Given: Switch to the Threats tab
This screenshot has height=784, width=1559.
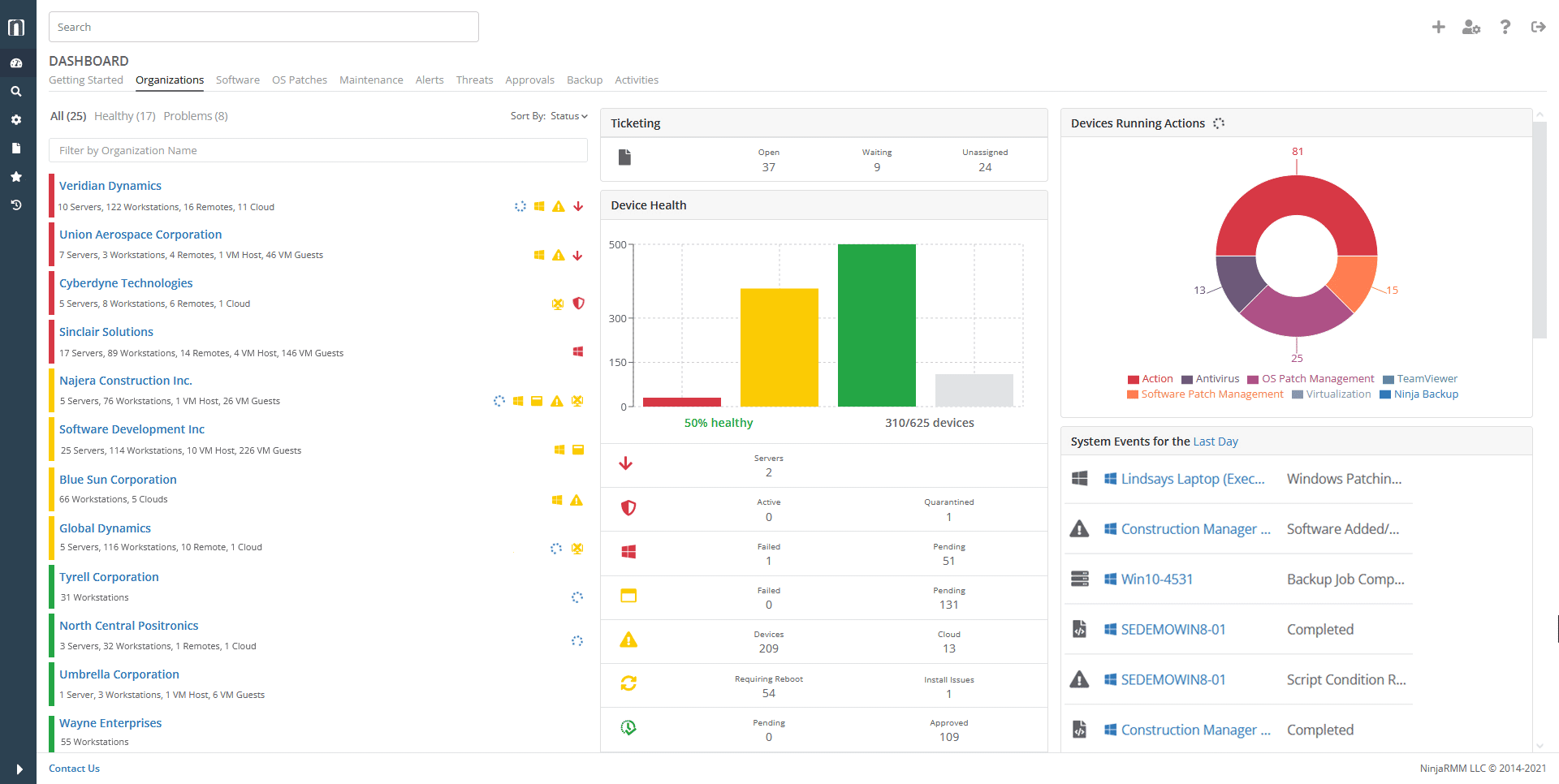Looking at the screenshot, I should point(474,80).
